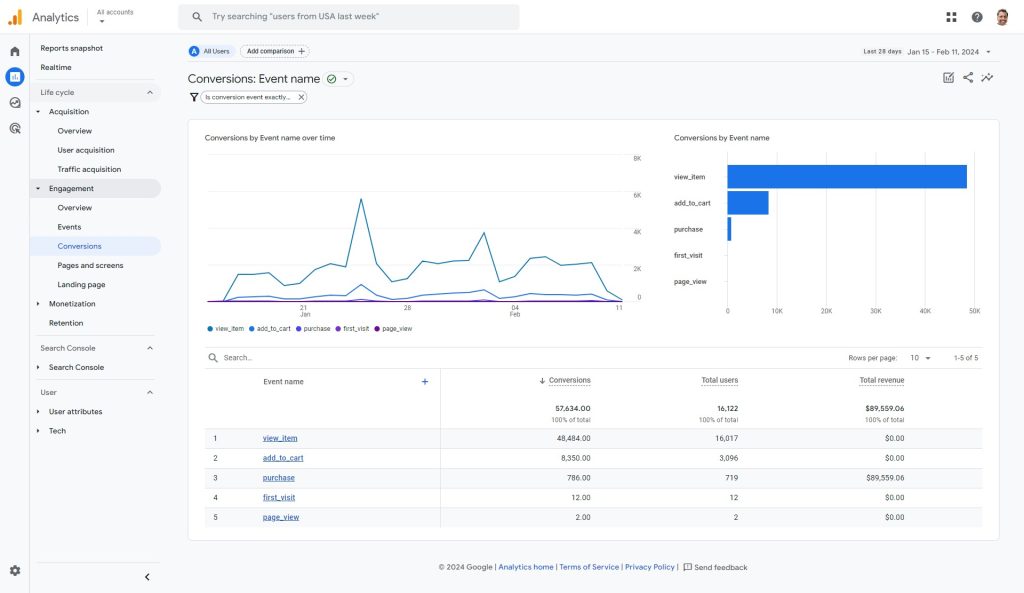1024x593 pixels.
Task: Click the filter funnel icon
Action: [x=193, y=97]
